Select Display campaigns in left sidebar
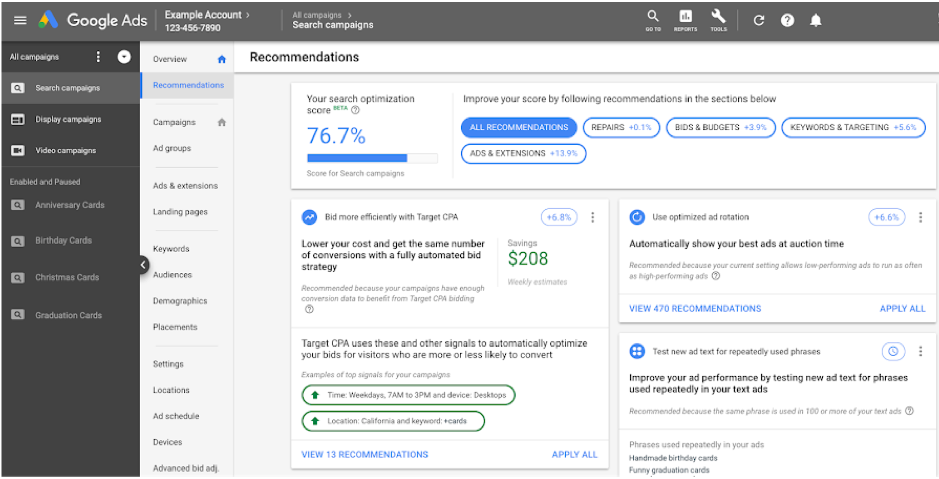Image resolution: width=939 pixels, height=479 pixels. click(68, 119)
